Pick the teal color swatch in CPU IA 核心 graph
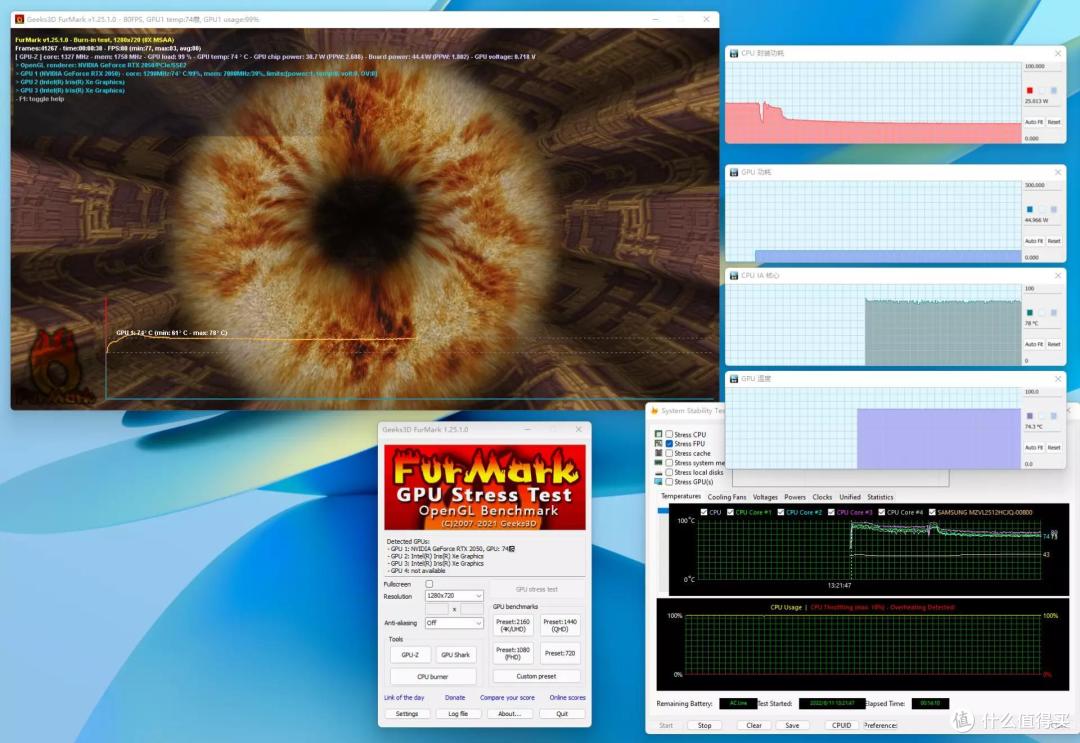The height and width of the screenshot is (743, 1080). (x=1030, y=313)
